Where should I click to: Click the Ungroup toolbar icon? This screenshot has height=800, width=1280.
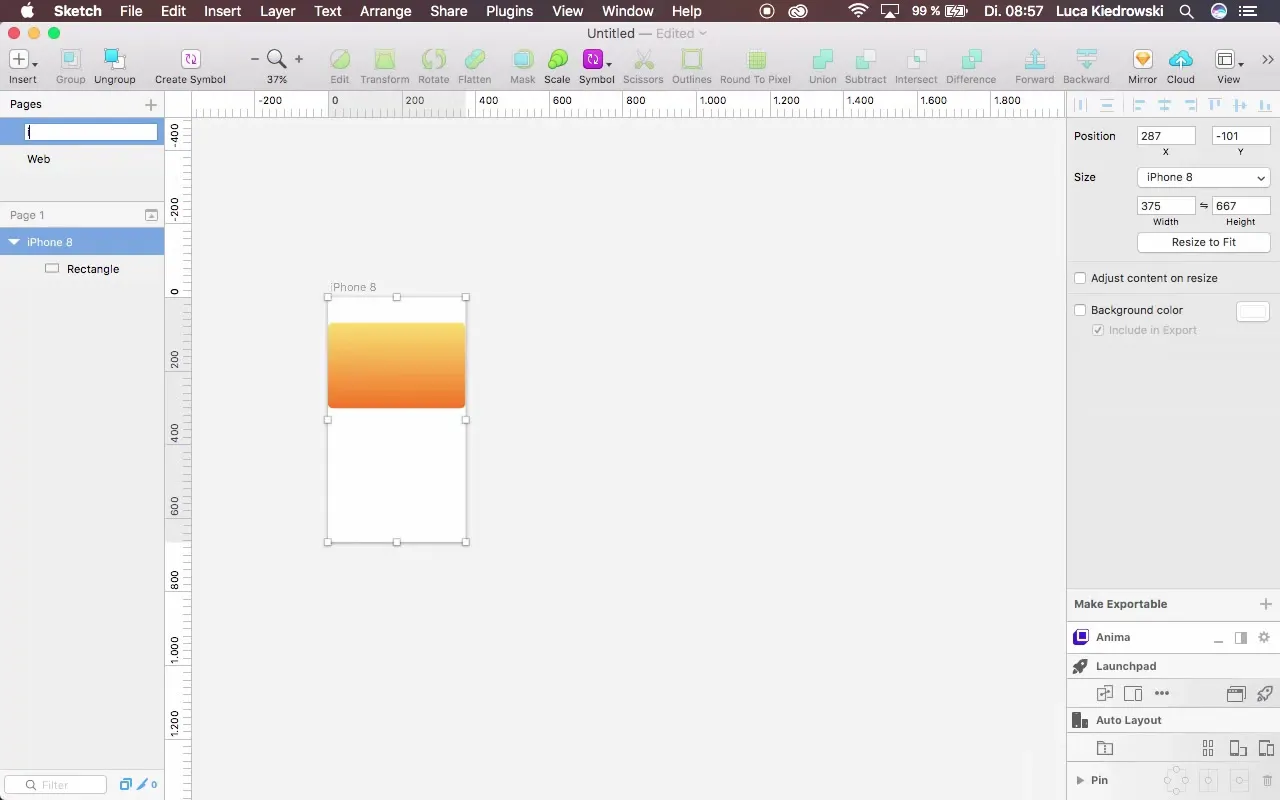pyautogui.click(x=114, y=60)
